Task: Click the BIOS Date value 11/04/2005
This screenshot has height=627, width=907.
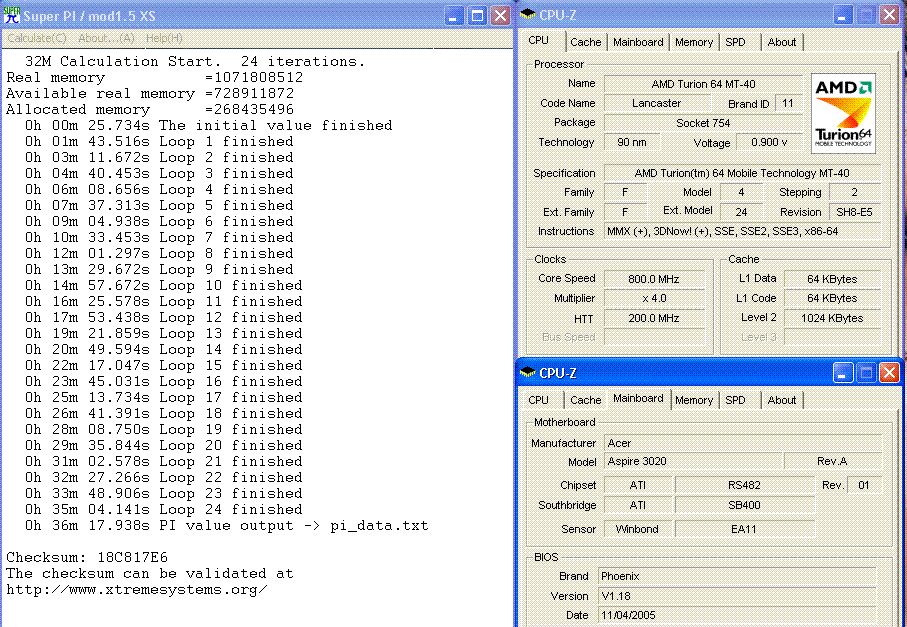Action: 737,615
